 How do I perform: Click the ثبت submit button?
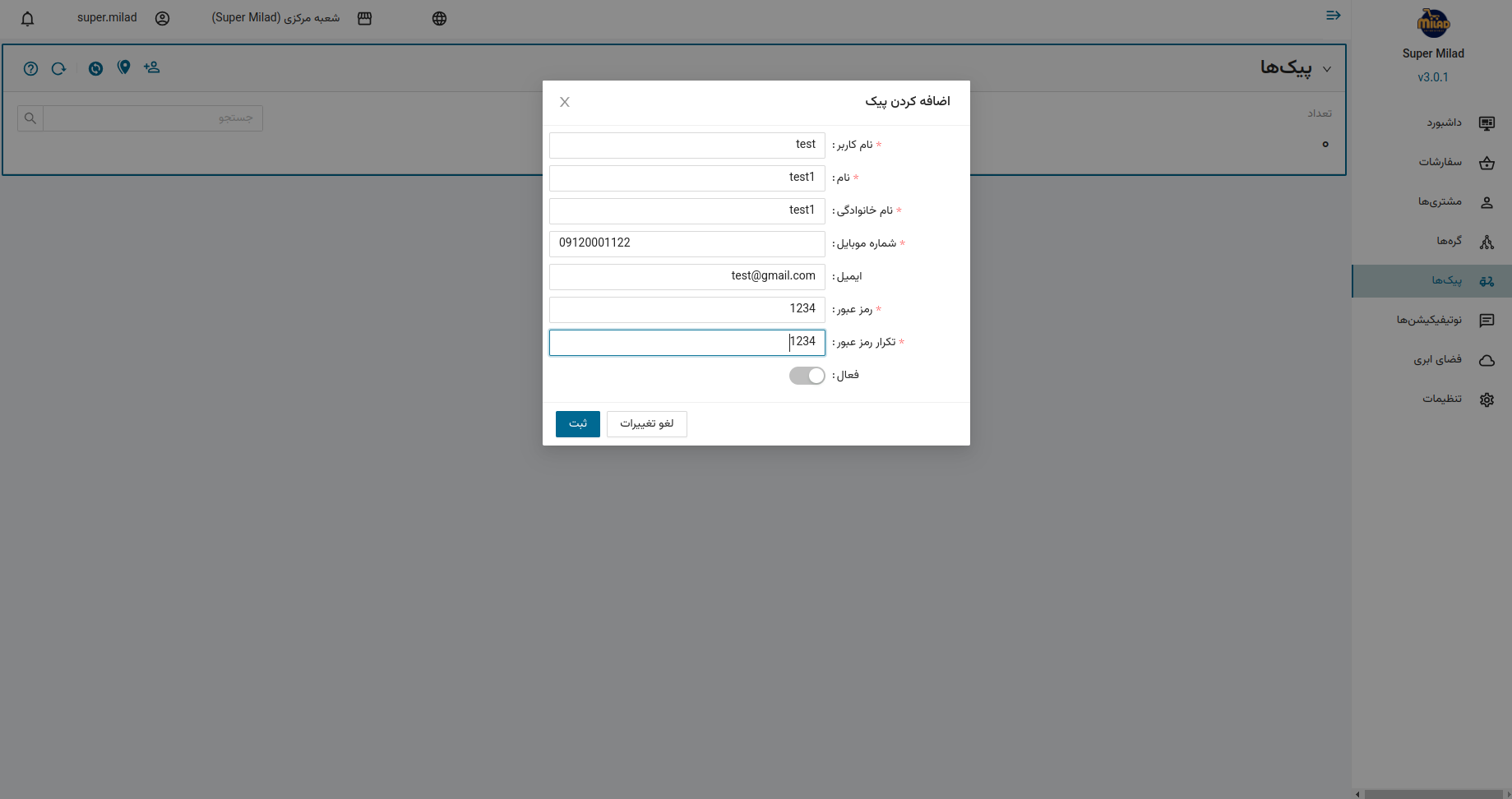pos(578,424)
